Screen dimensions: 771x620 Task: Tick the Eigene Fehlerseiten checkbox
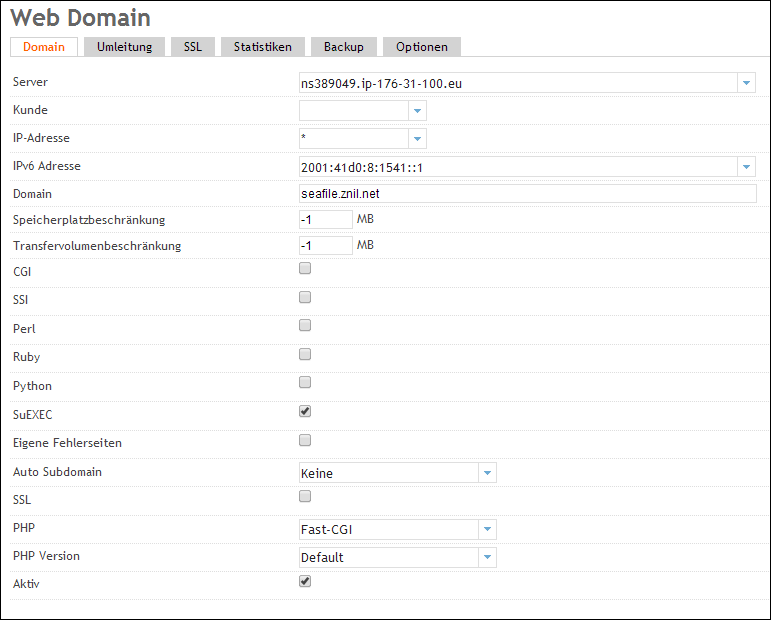(x=305, y=440)
